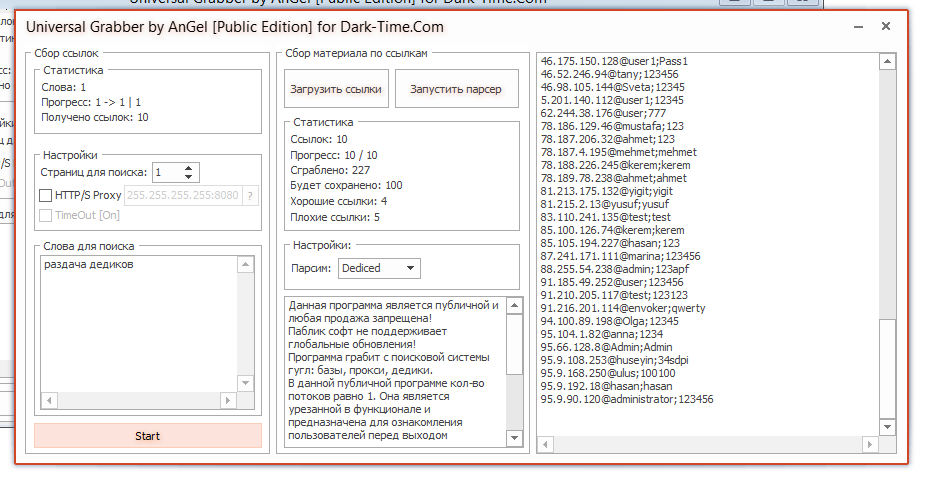Click up arrow of info text scrollbar
926x480 pixels.
tap(514, 305)
